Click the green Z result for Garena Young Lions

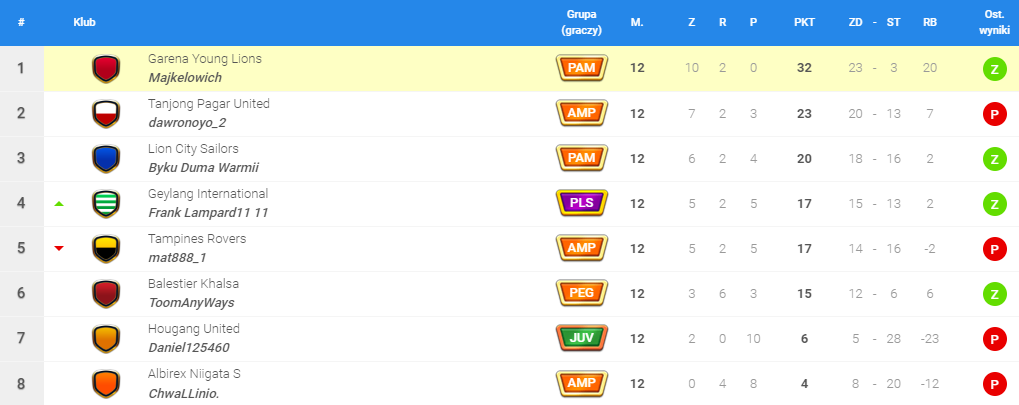click(x=994, y=69)
